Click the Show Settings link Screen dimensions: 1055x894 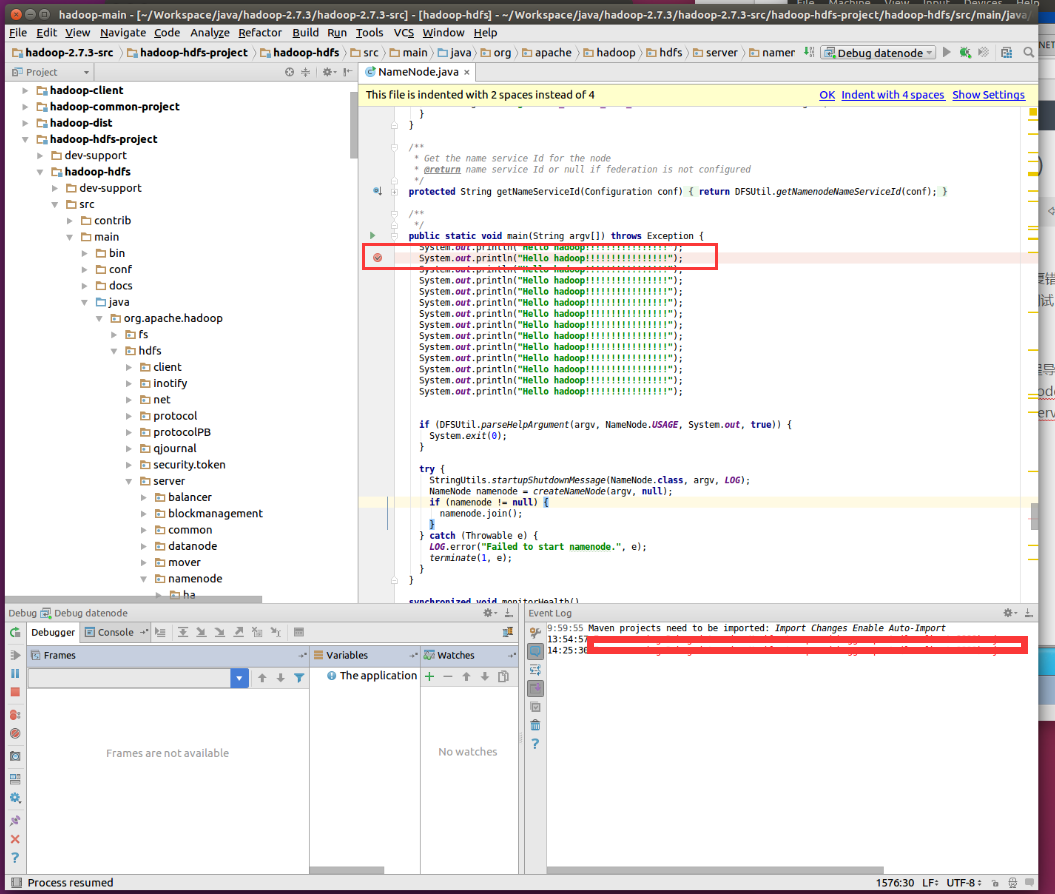988,95
